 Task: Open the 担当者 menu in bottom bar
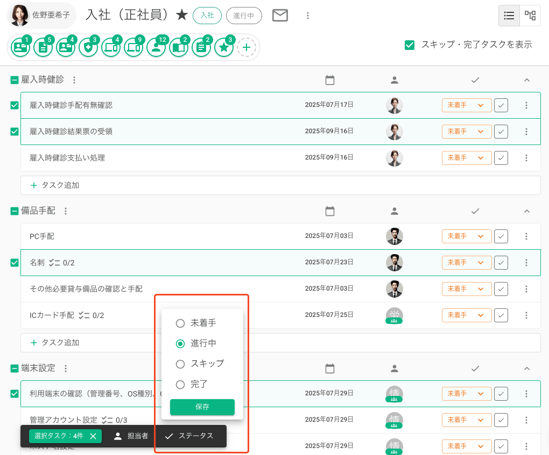[x=131, y=436]
